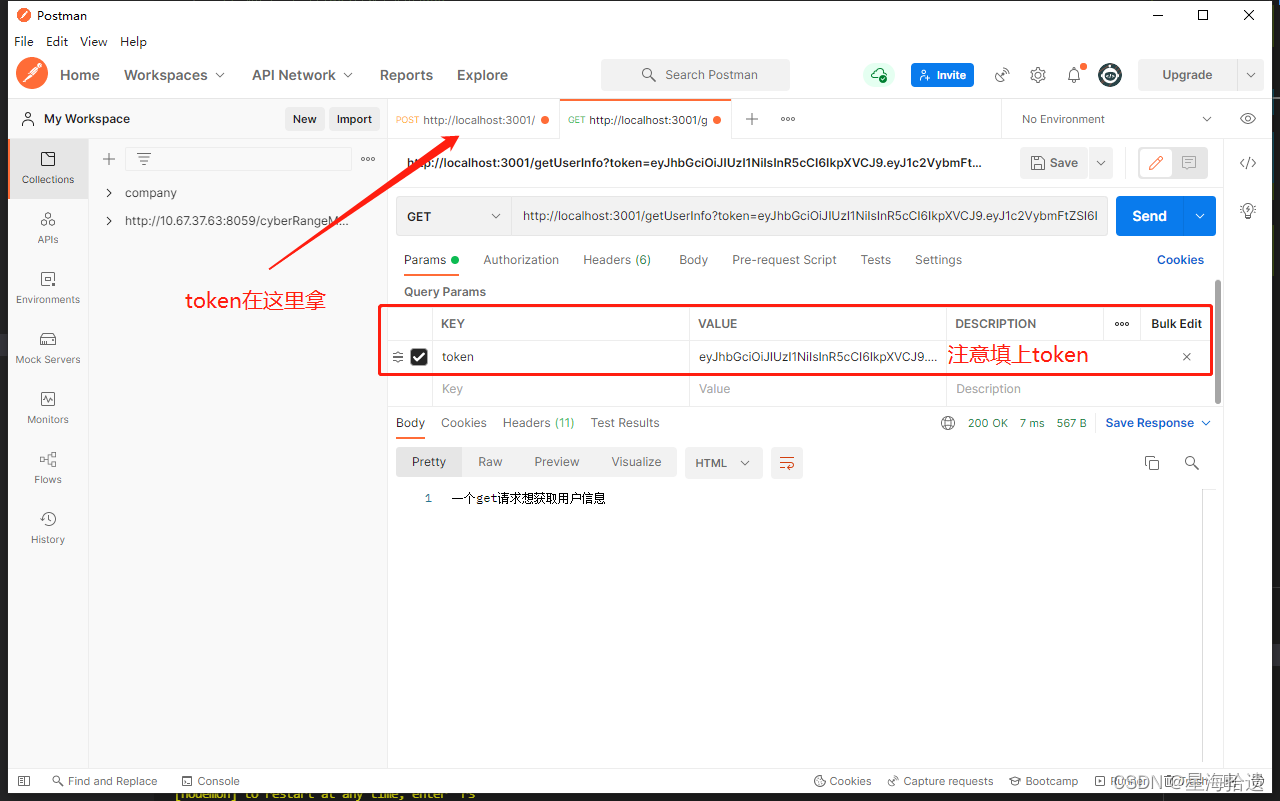The width and height of the screenshot is (1280, 801).
Task: Open the HTML response format dropdown
Action: (x=723, y=463)
